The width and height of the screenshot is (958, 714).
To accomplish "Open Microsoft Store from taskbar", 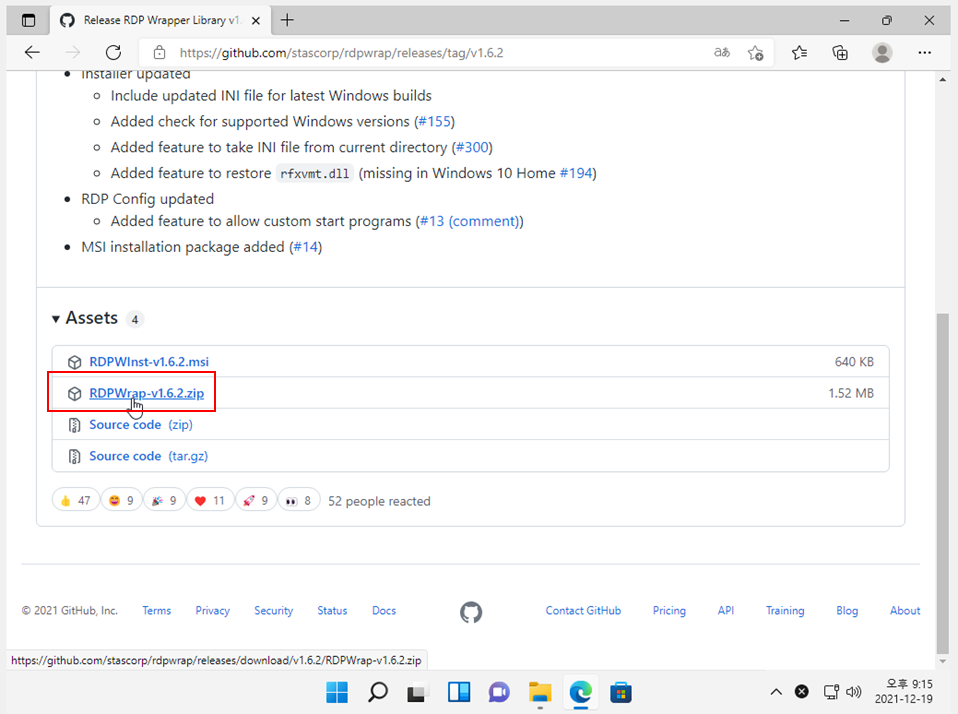I will coord(621,692).
